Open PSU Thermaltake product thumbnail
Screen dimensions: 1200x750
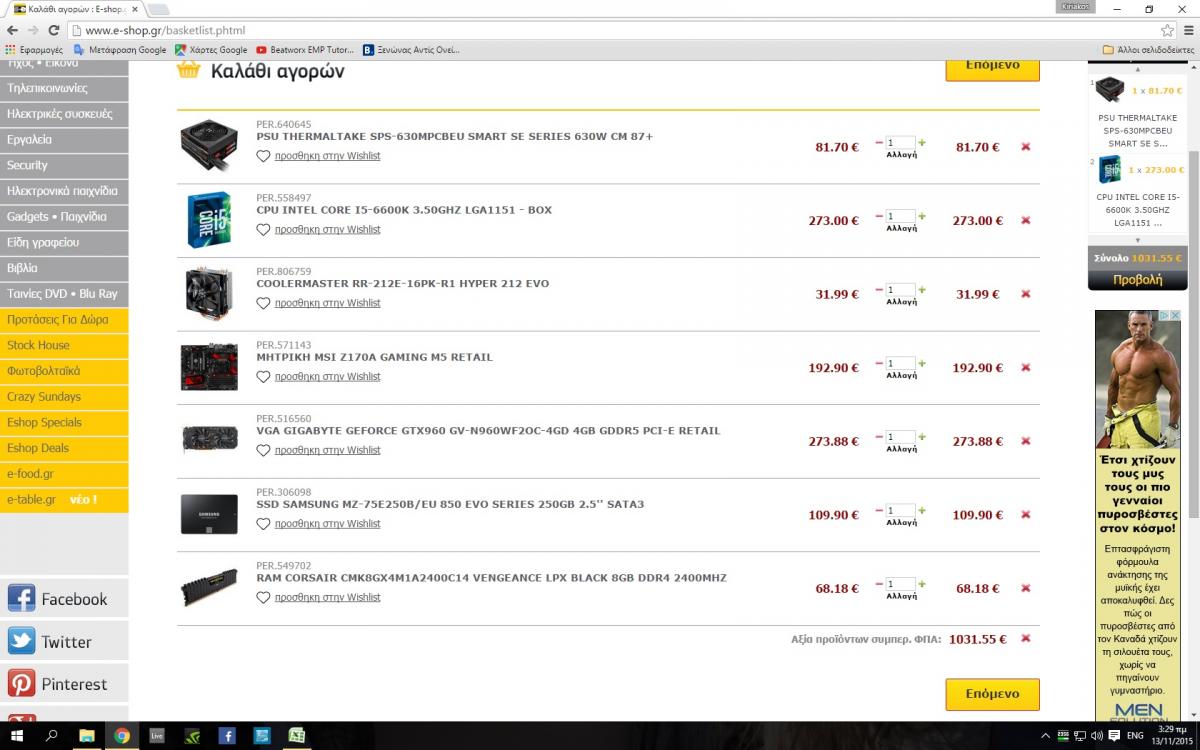point(209,146)
